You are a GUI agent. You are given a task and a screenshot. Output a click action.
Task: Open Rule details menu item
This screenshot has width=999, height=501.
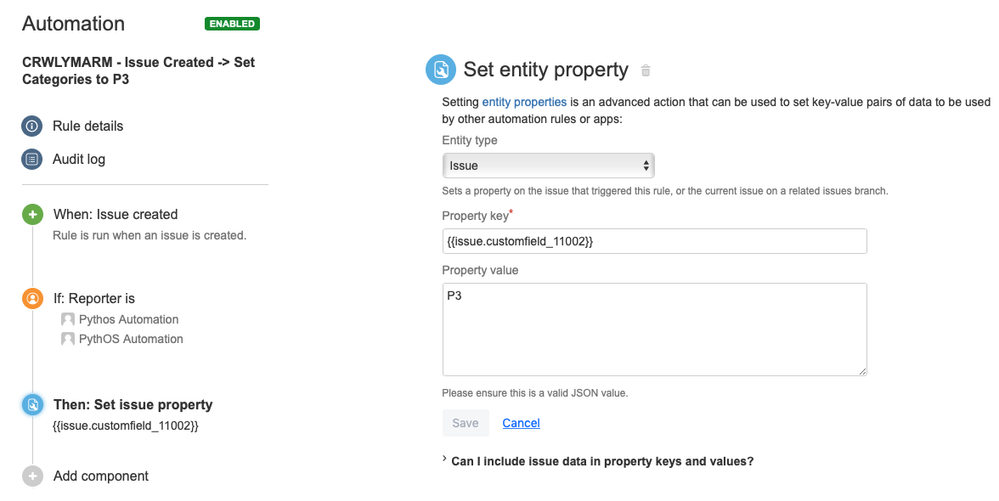coord(88,126)
